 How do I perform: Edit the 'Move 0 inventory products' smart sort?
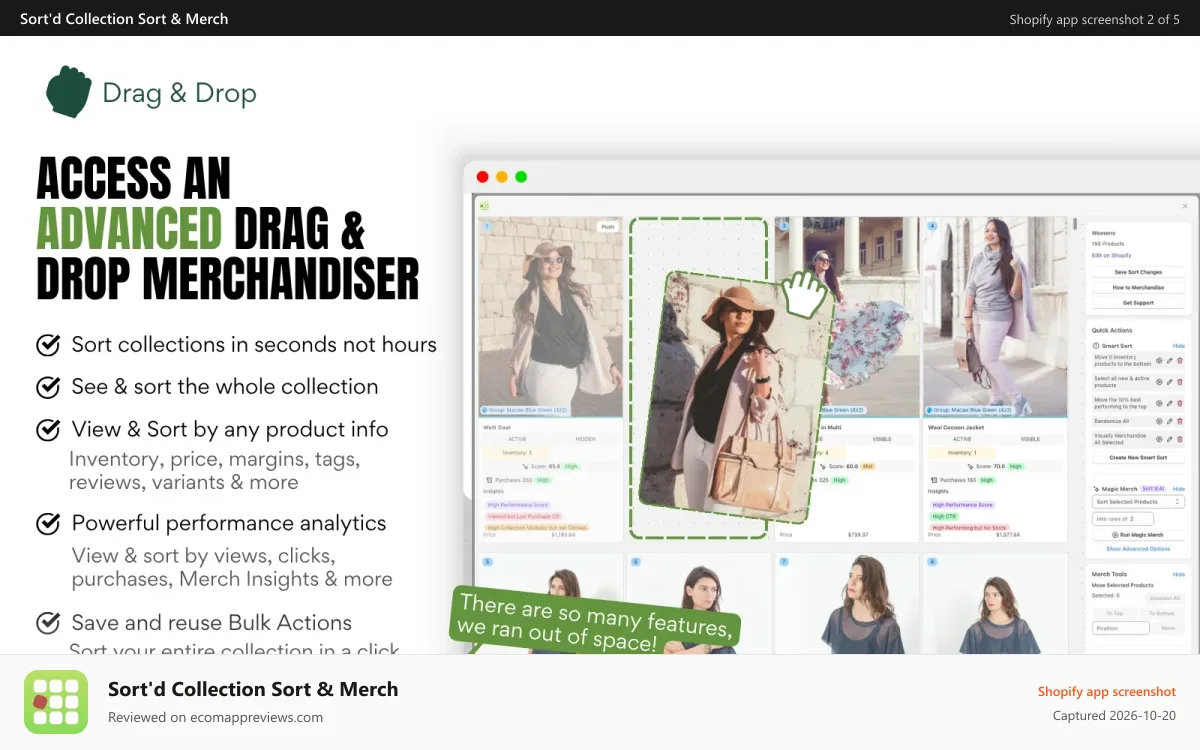point(1169,361)
